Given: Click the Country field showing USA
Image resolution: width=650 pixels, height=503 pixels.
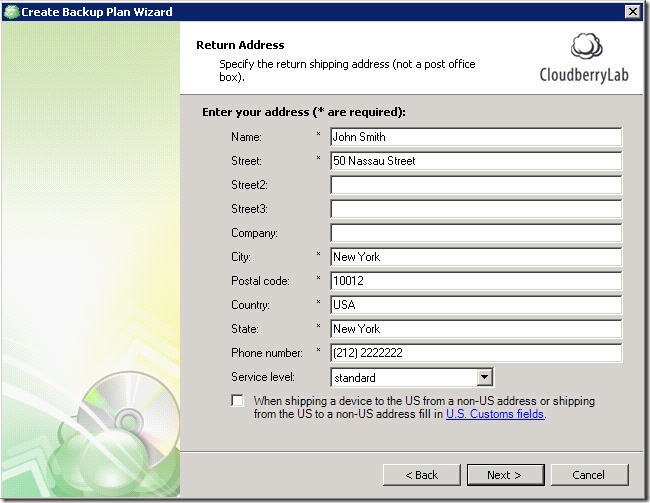Looking at the screenshot, I should [x=476, y=305].
